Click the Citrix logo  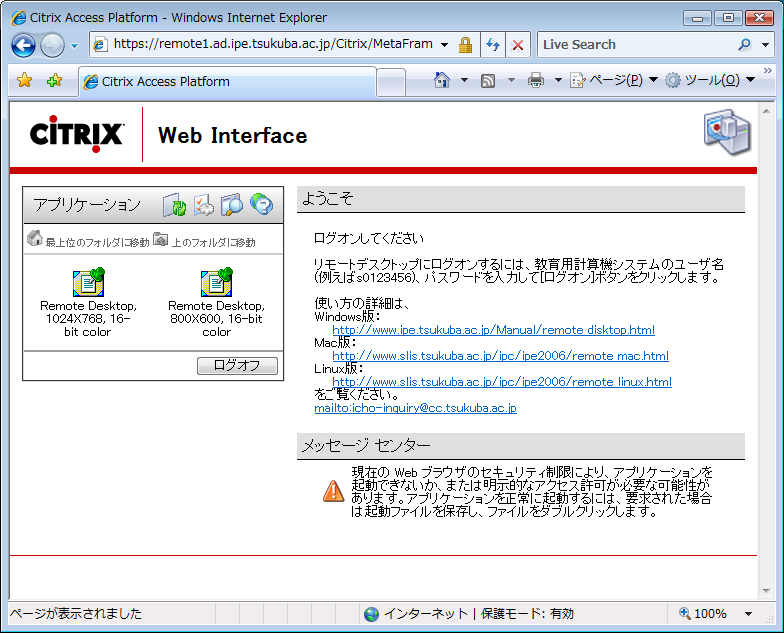click(x=76, y=134)
